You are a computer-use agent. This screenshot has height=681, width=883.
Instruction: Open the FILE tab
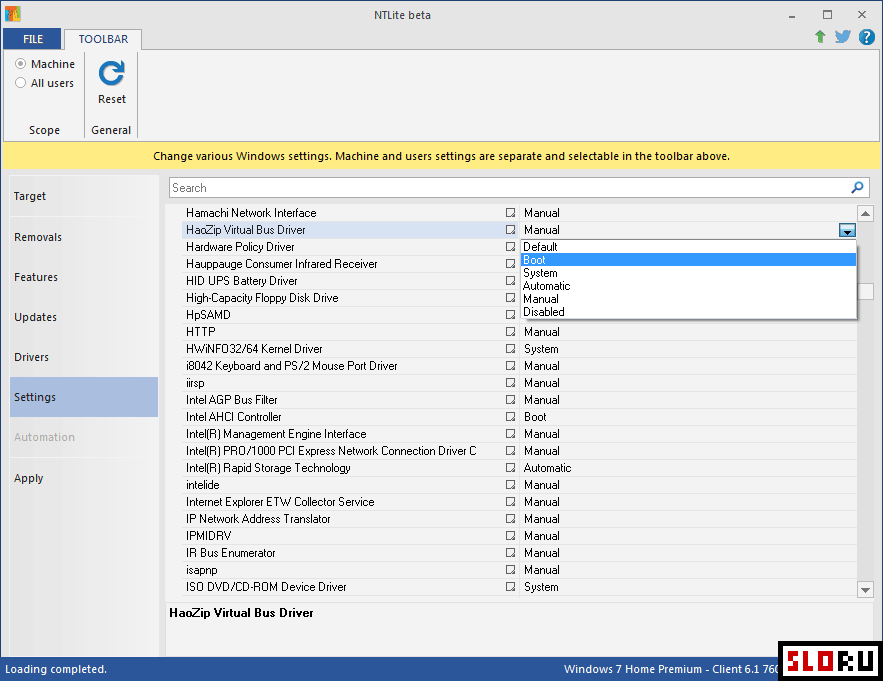coord(33,39)
